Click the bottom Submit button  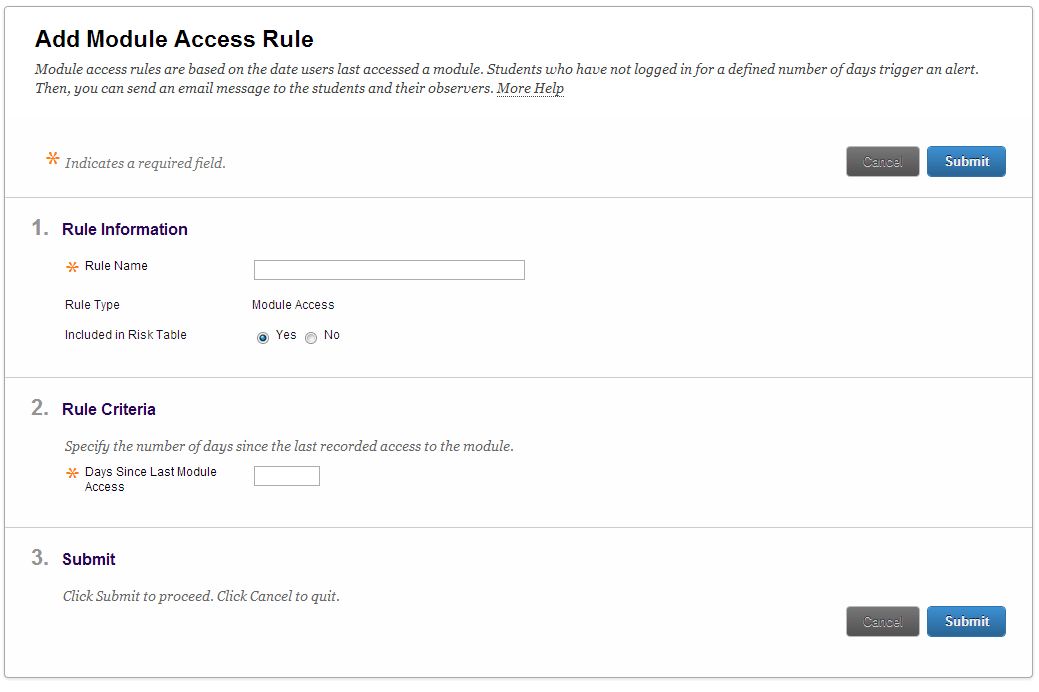coord(965,621)
